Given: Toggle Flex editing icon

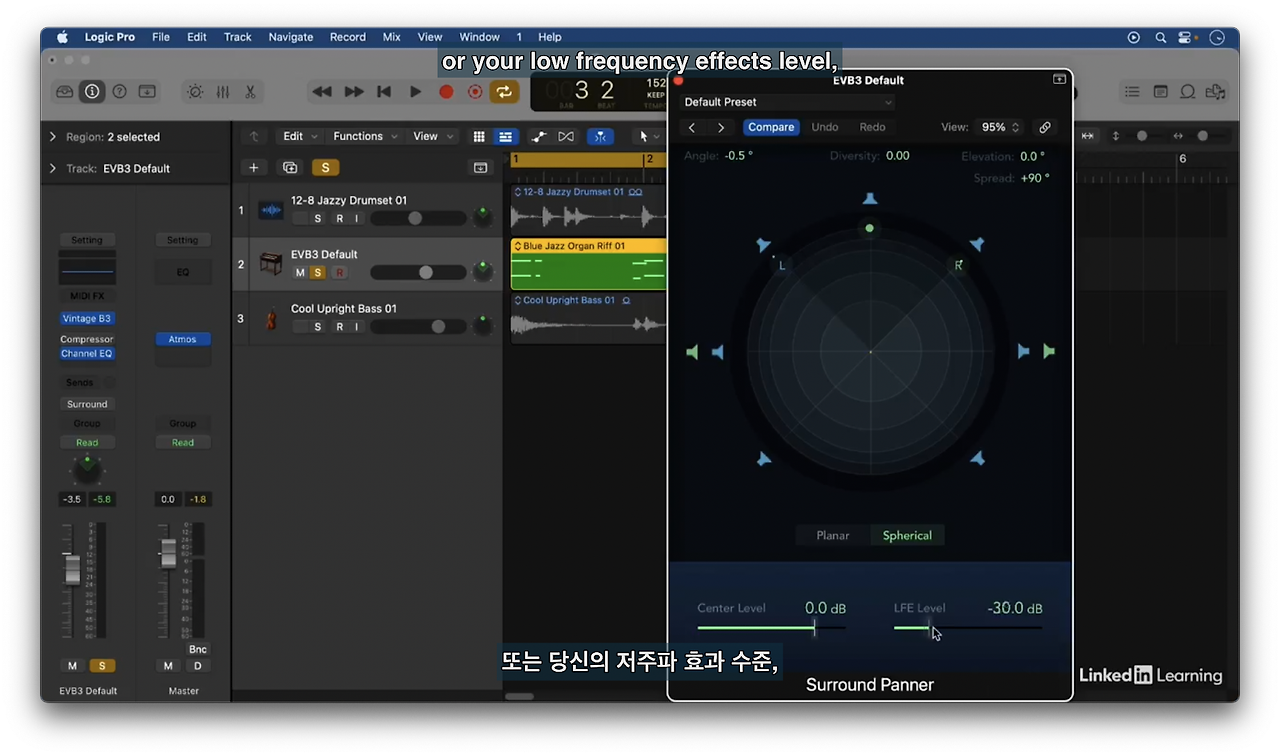Looking at the screenshot, I should tap(566, 137).
